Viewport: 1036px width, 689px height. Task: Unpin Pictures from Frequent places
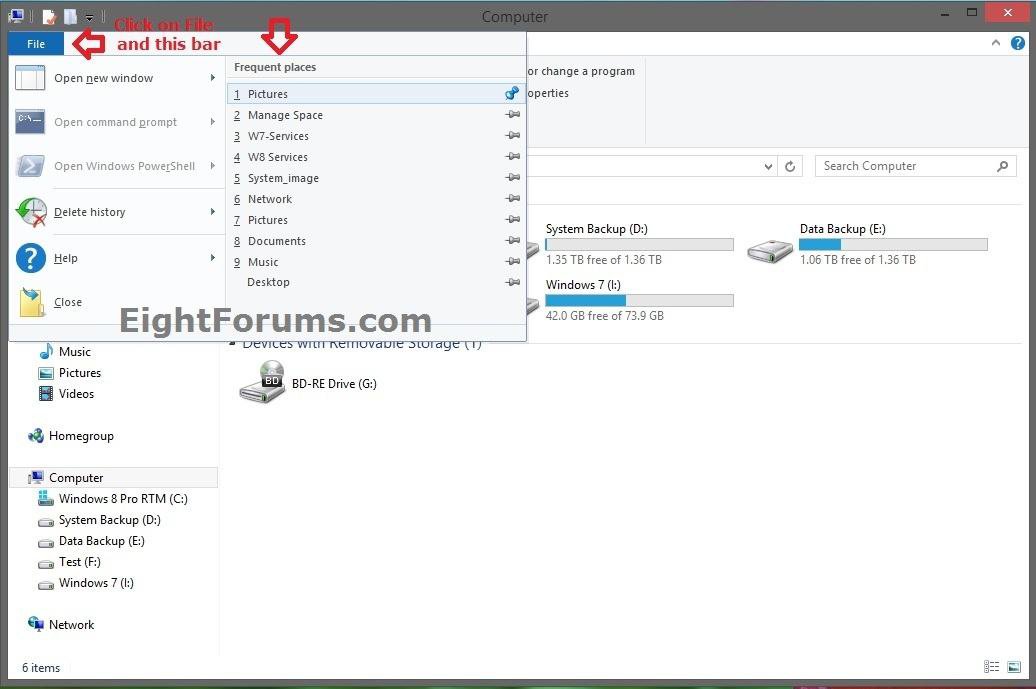click(512, 93)
